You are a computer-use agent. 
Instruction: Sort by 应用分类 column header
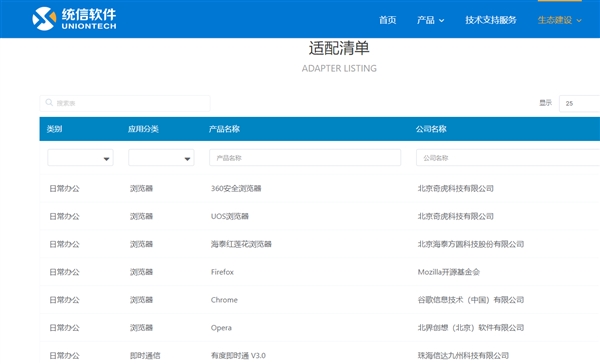(x=143, y=129)
